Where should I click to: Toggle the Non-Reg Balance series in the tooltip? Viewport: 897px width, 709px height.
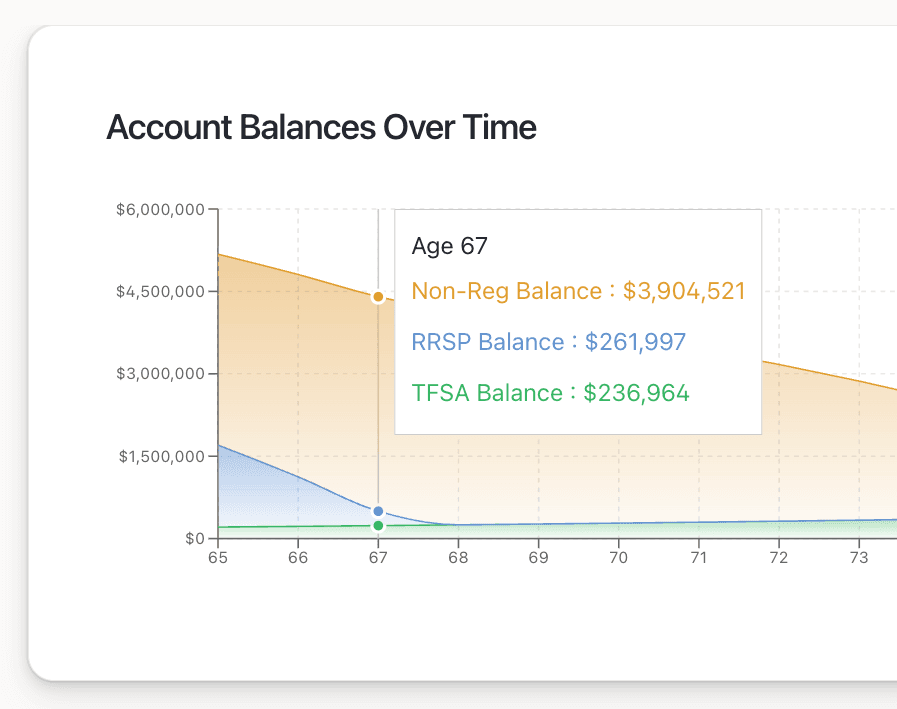(580, 291)
